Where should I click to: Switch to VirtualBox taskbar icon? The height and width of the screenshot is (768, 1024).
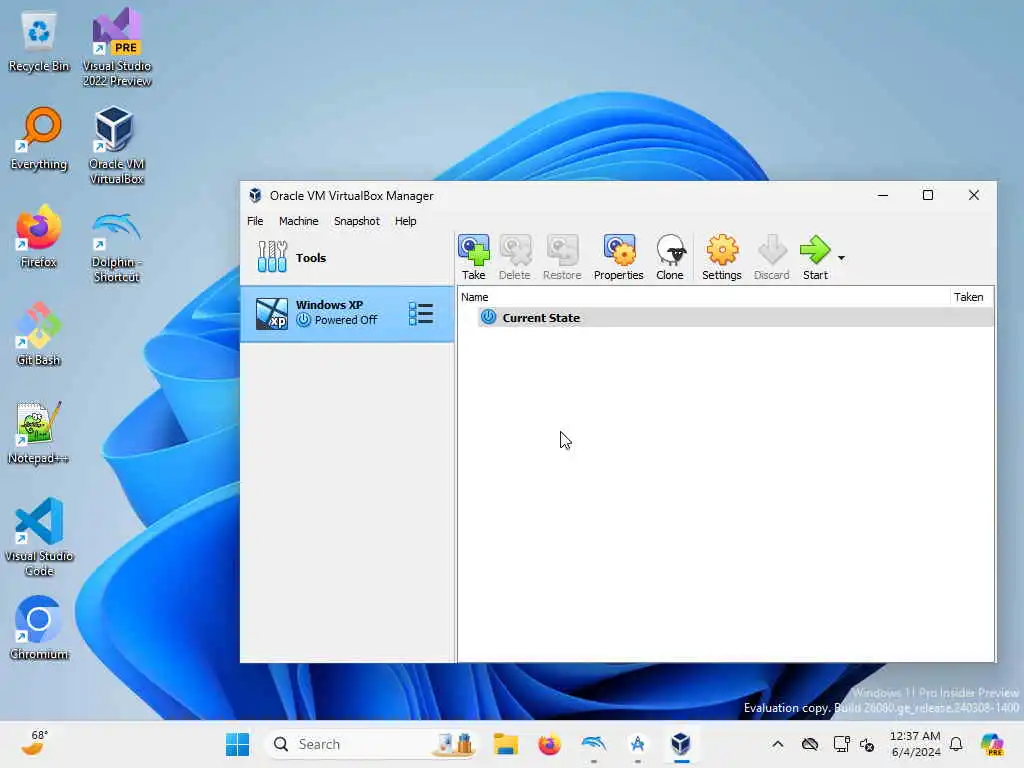coord(681,744)
